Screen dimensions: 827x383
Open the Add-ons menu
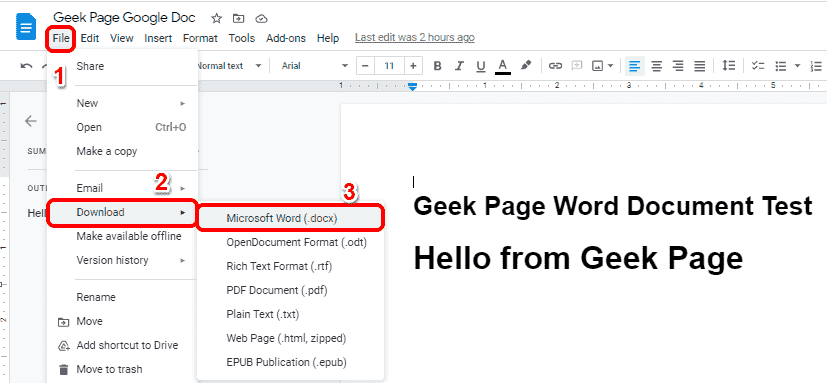click(x=286, y=38)
